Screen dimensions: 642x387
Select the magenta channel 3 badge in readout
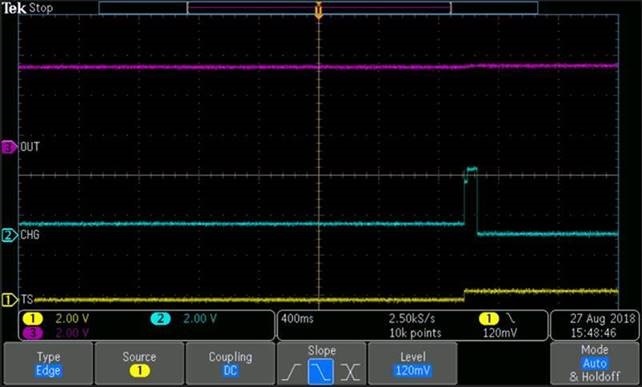(x=32, y=333)
